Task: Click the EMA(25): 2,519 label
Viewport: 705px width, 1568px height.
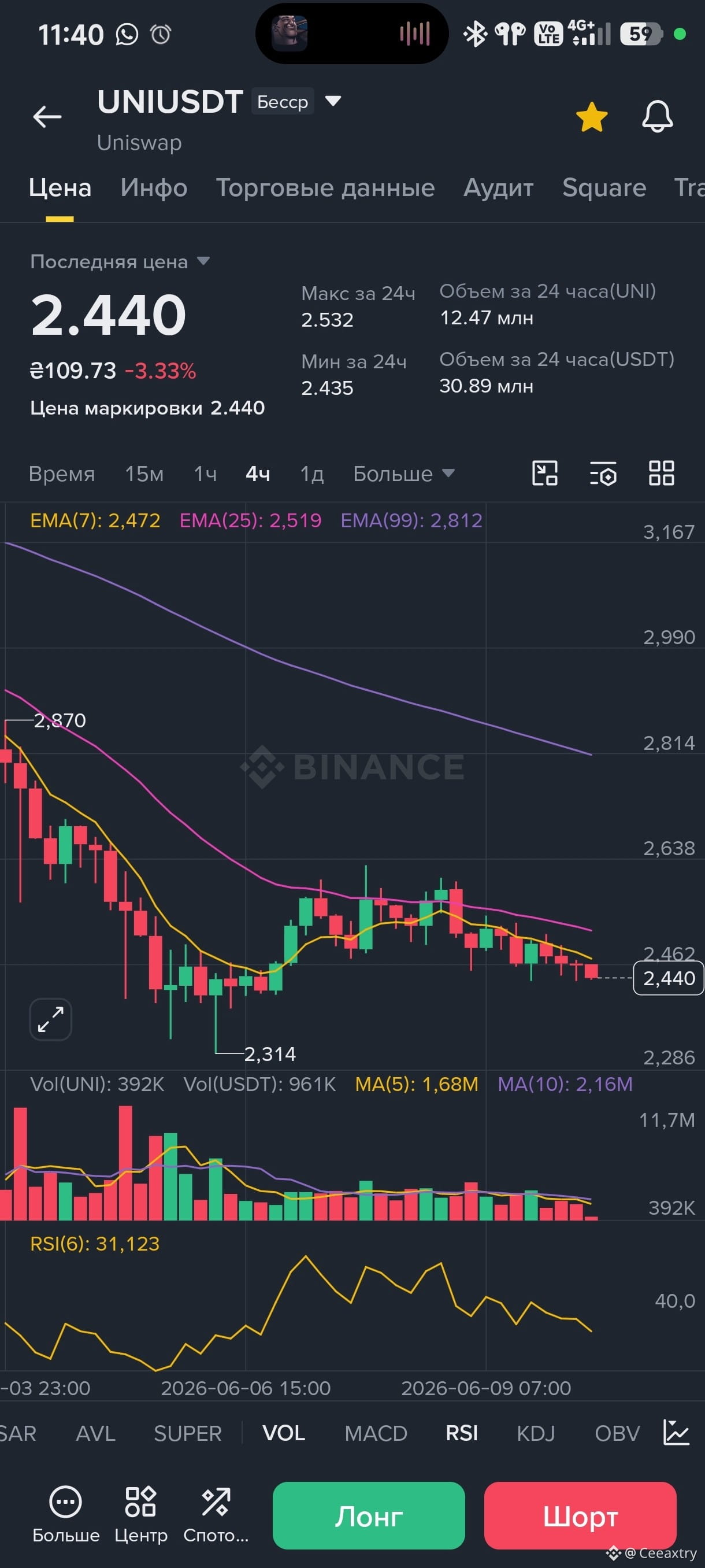Action: (251, 520)
